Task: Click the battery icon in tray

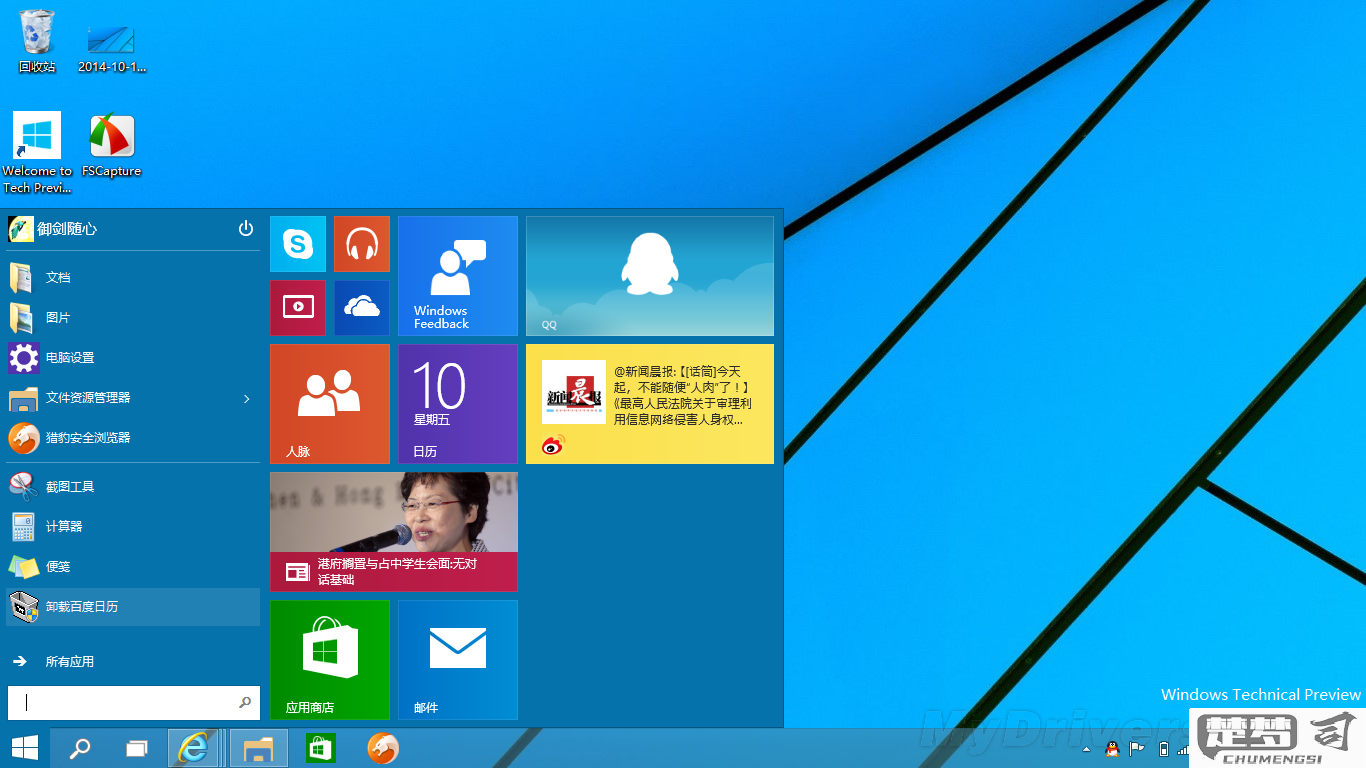Action: [x=1162, y=748]
